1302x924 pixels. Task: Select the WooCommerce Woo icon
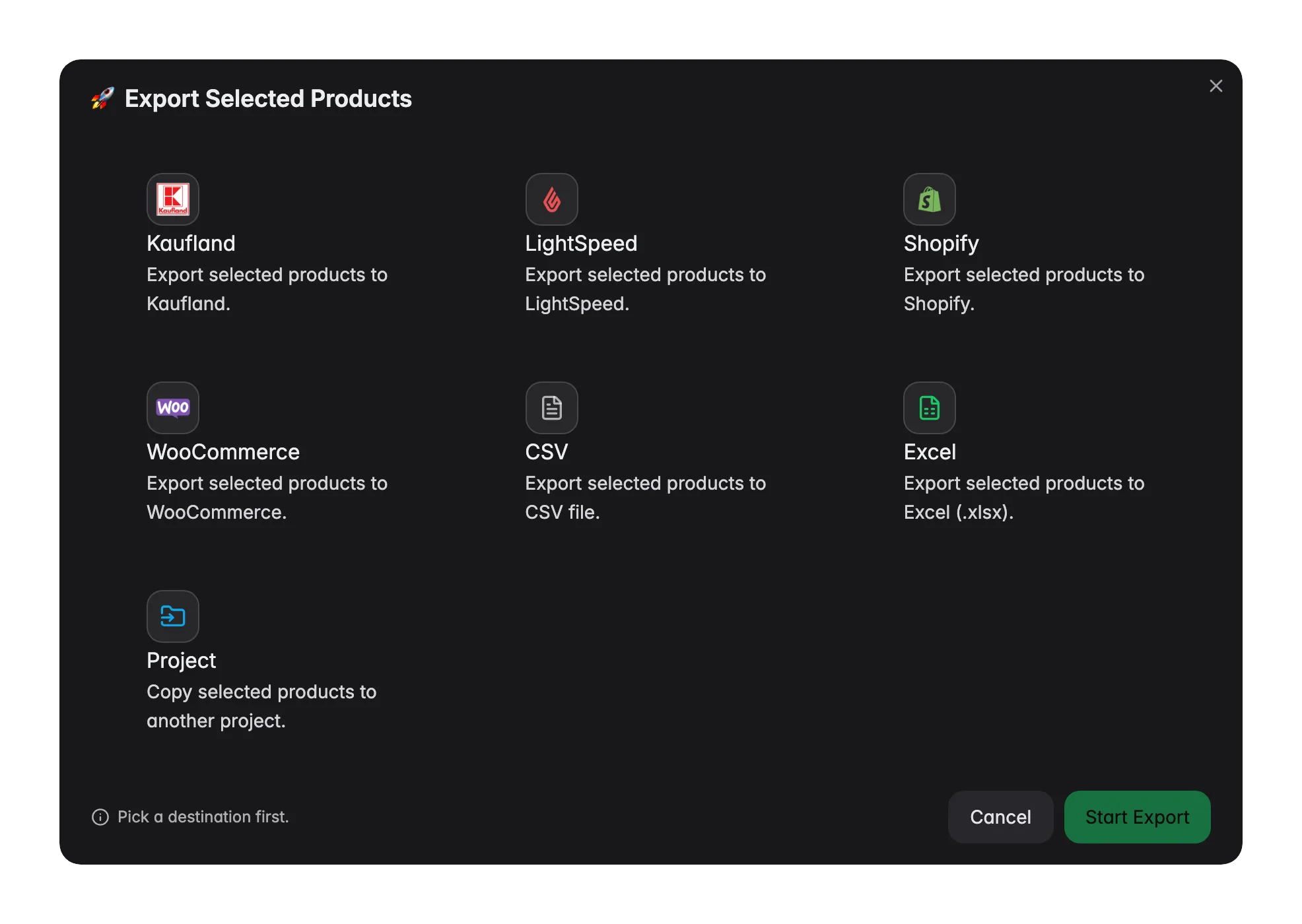[173, 408]
